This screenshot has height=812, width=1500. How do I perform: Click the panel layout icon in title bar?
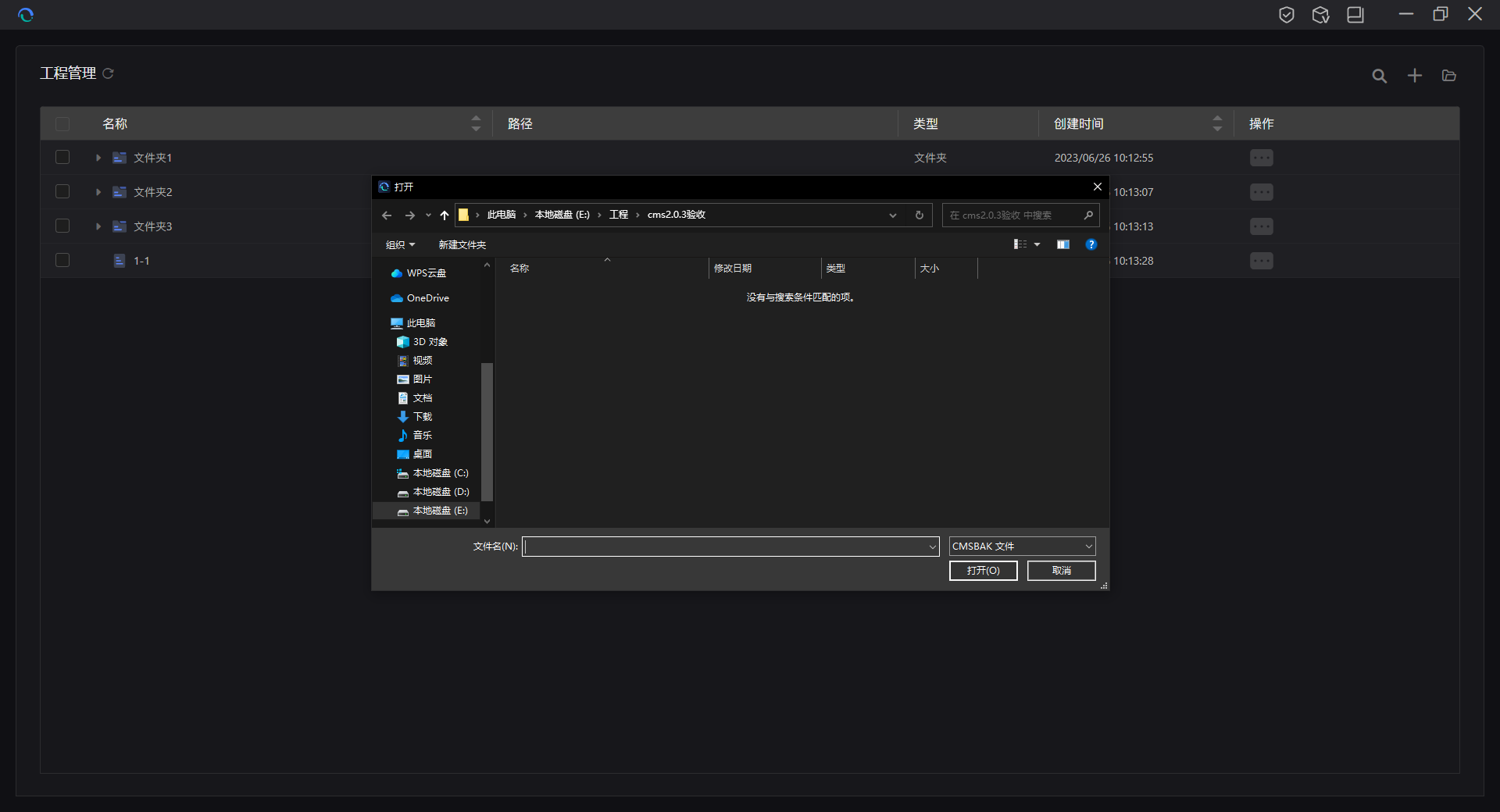(1355, 15)
